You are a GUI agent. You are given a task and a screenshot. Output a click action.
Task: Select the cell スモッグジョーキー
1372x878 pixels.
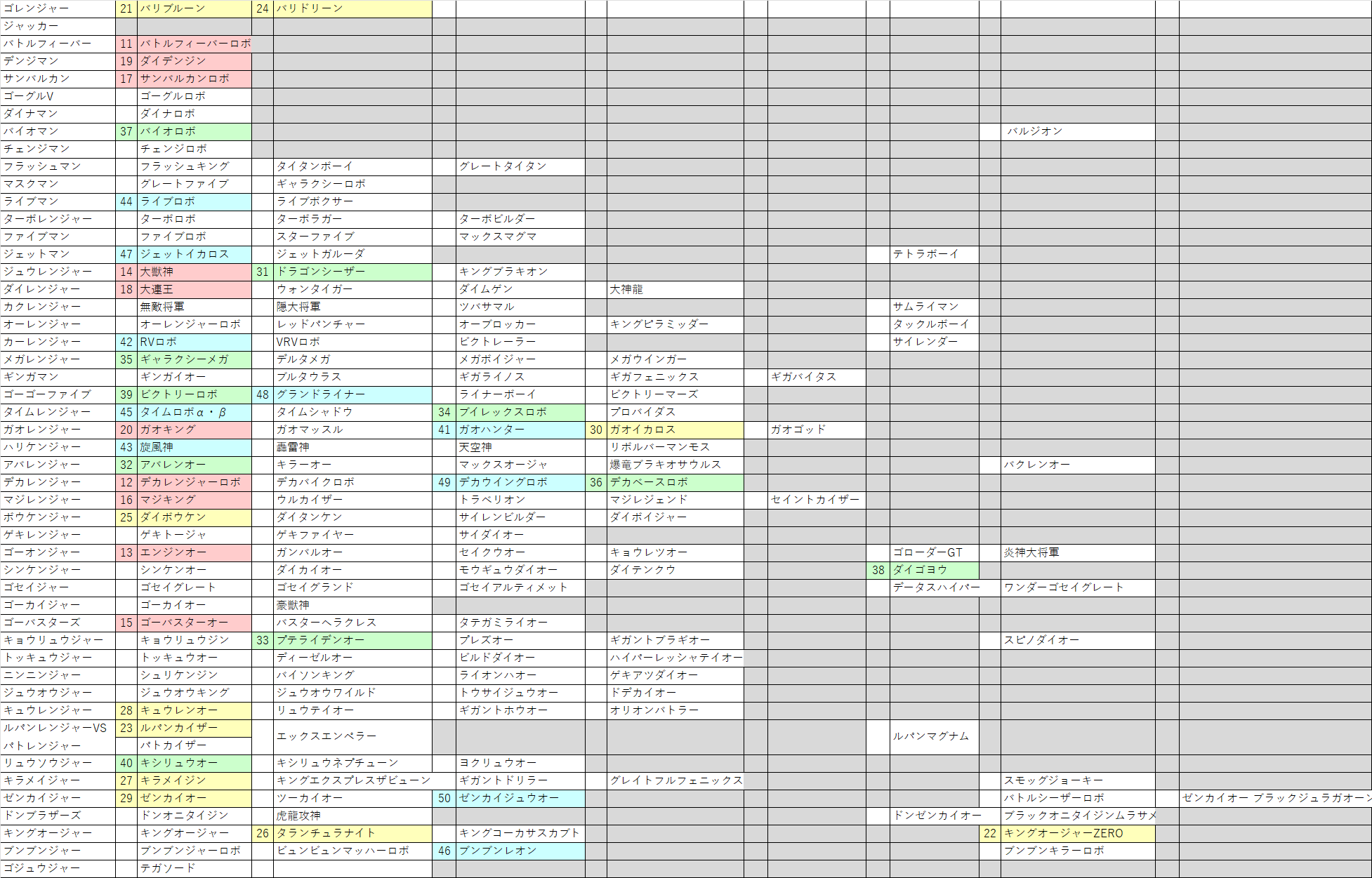click(1078, 780)
